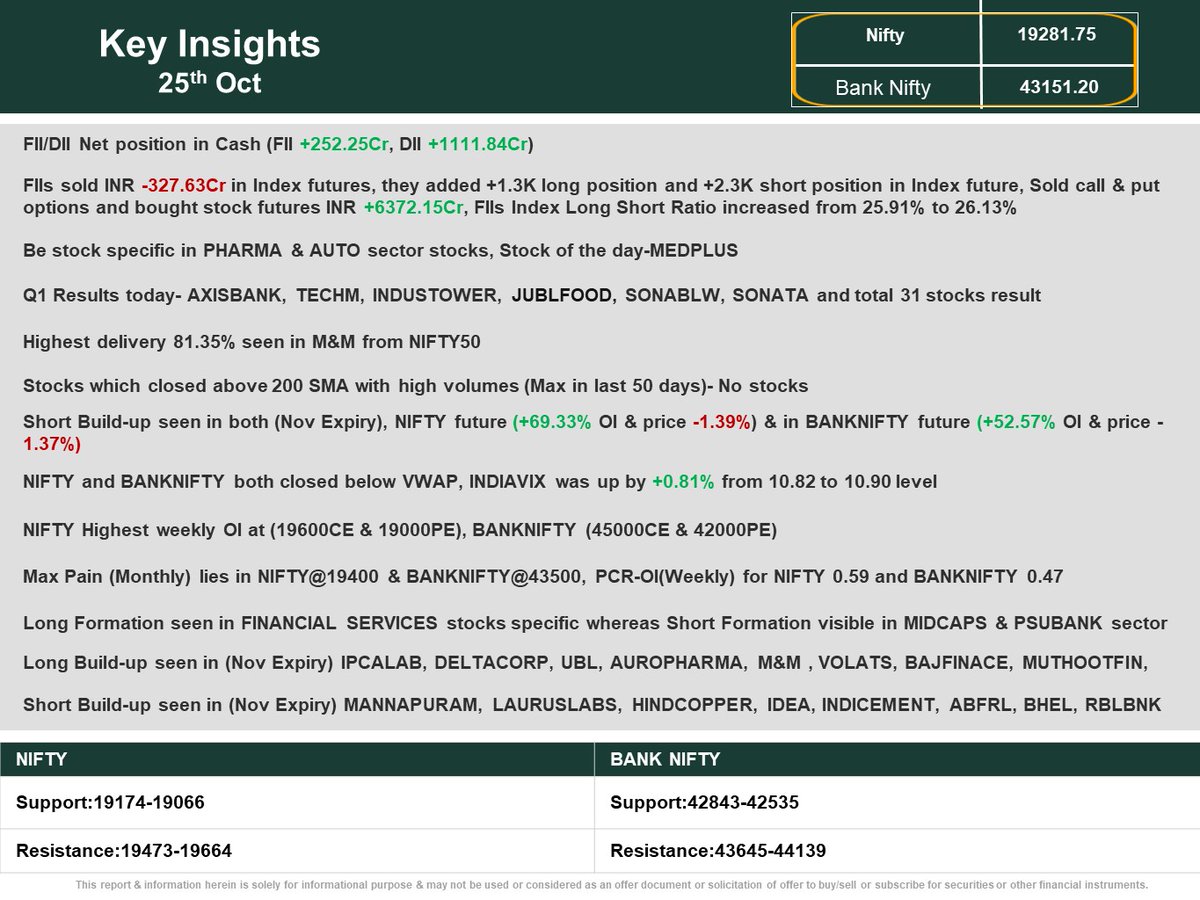This screenshot has height=900, width=1200.
Task: Click the 'Resistance:43645-44139' cell
Action: (897, 851)
